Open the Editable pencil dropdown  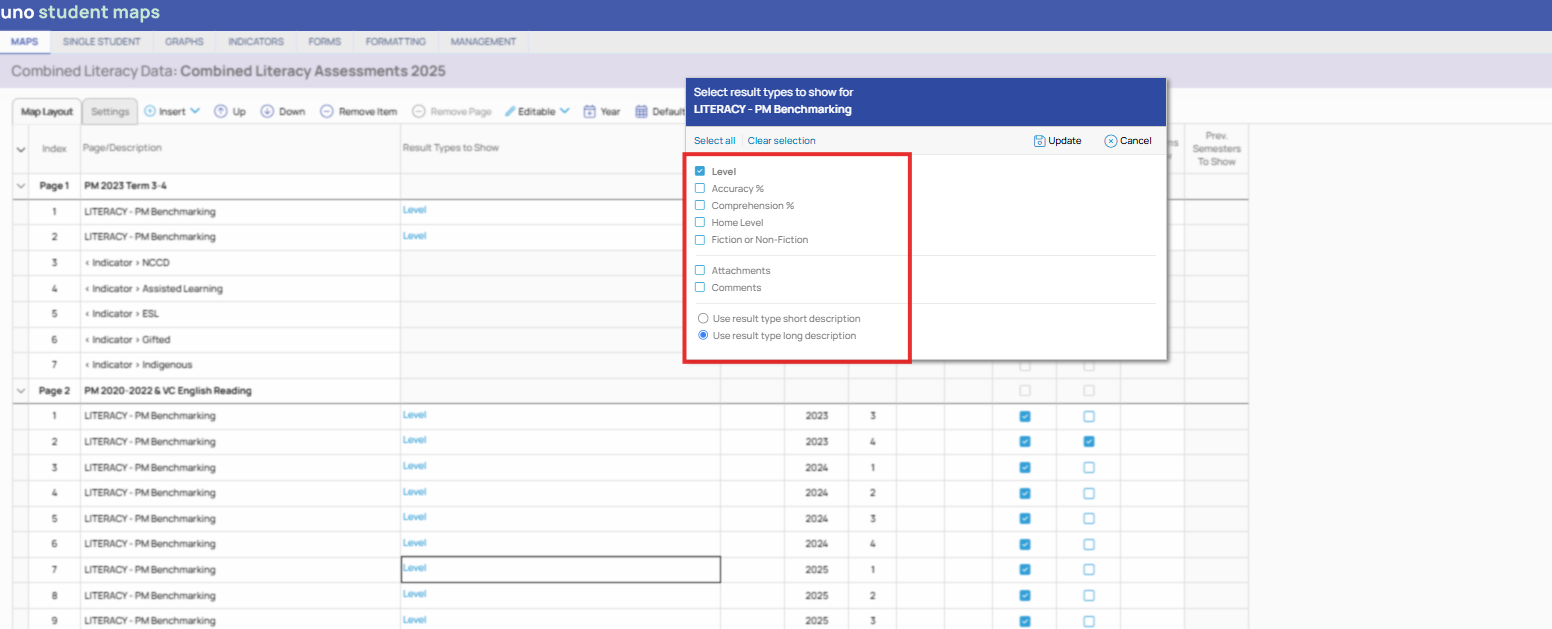point(537,112)
